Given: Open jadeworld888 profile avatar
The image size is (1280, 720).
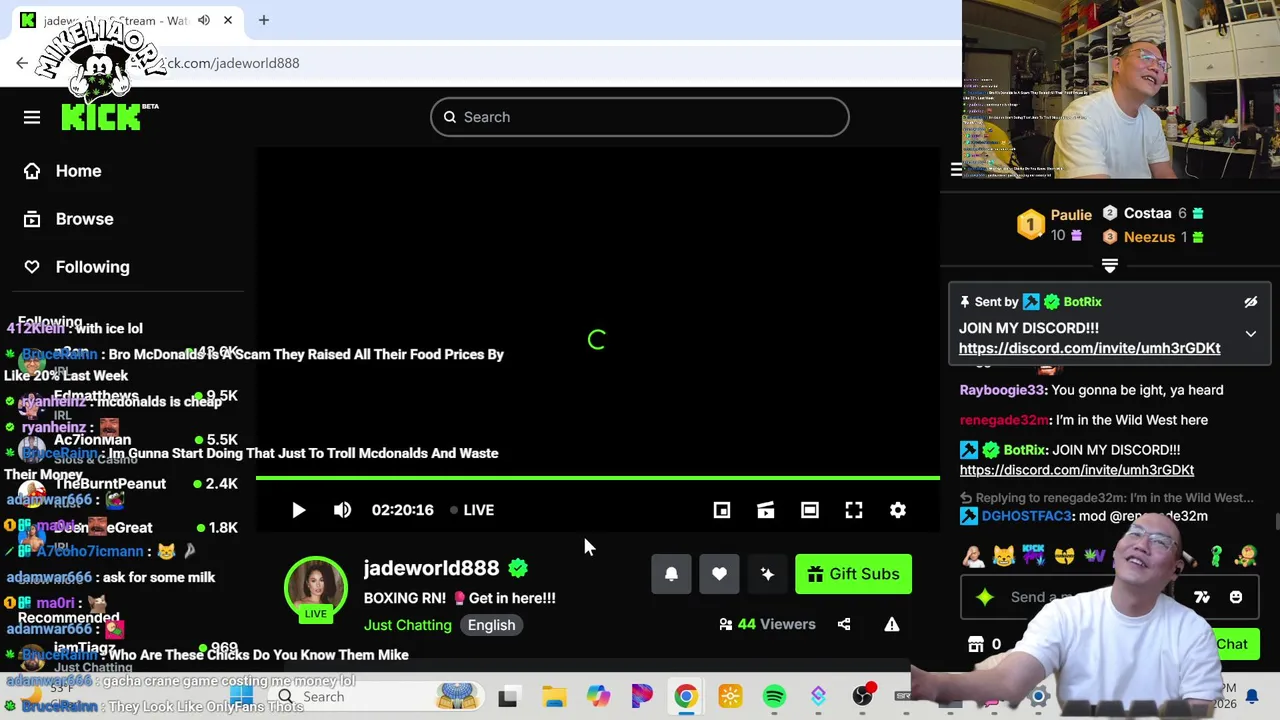Looking at the screenshot, I should pos(315,590).
